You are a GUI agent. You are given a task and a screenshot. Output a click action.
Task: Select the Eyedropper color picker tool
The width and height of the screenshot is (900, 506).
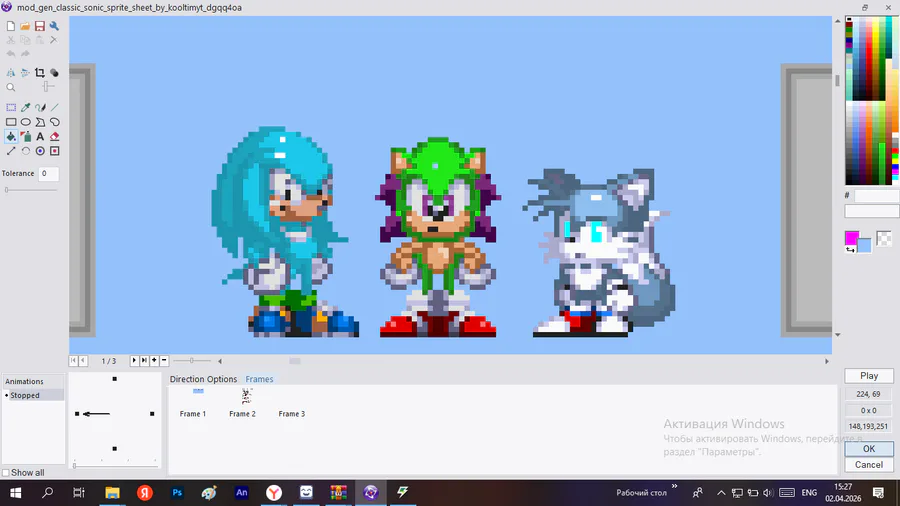pyautogui.click(x=25, y=107)
